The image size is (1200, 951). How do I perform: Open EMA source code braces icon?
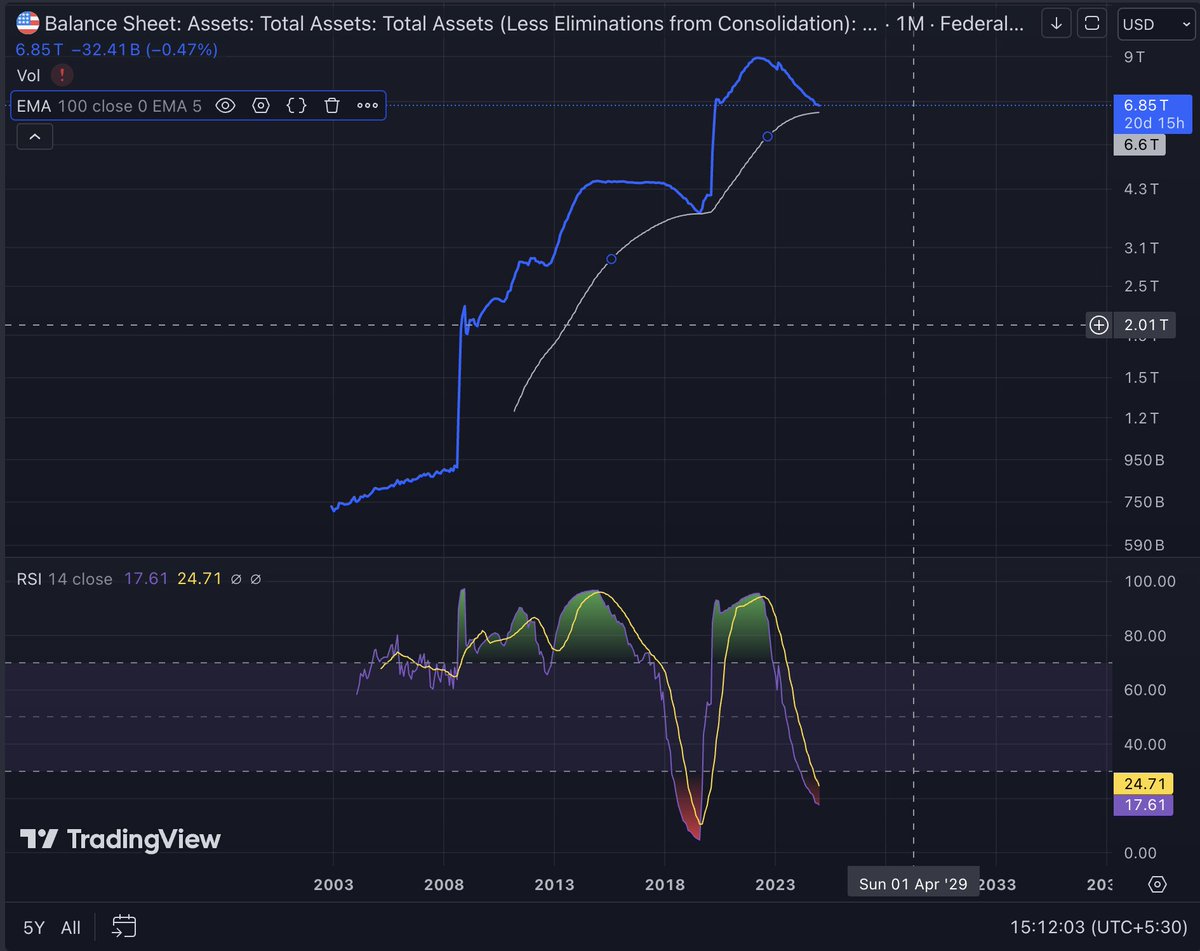click(297, 105)
